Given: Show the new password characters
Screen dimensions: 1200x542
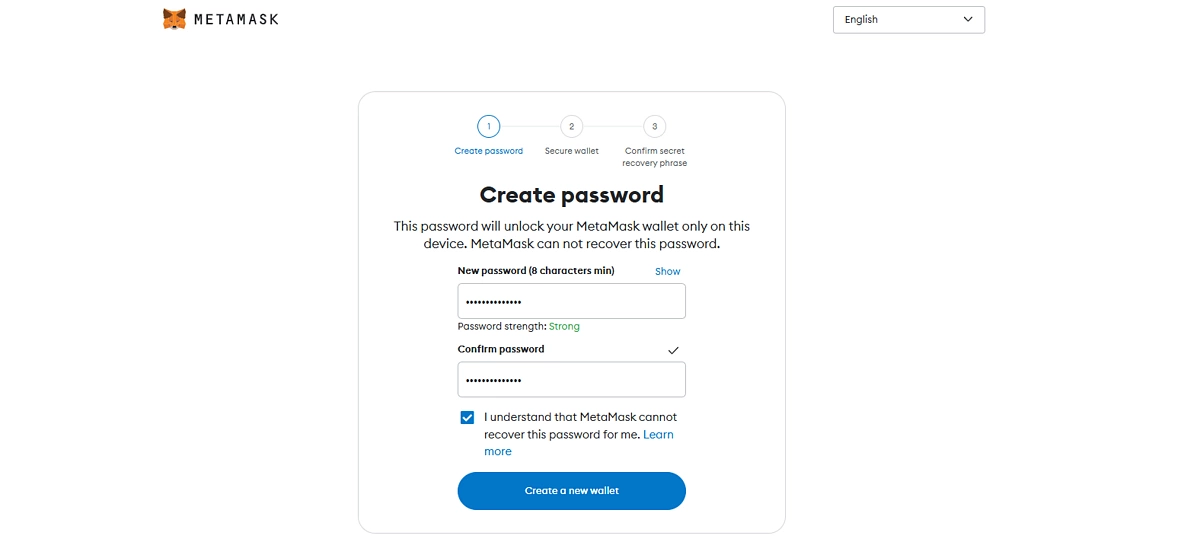Looking at the screenshot, I should point(667,271).
